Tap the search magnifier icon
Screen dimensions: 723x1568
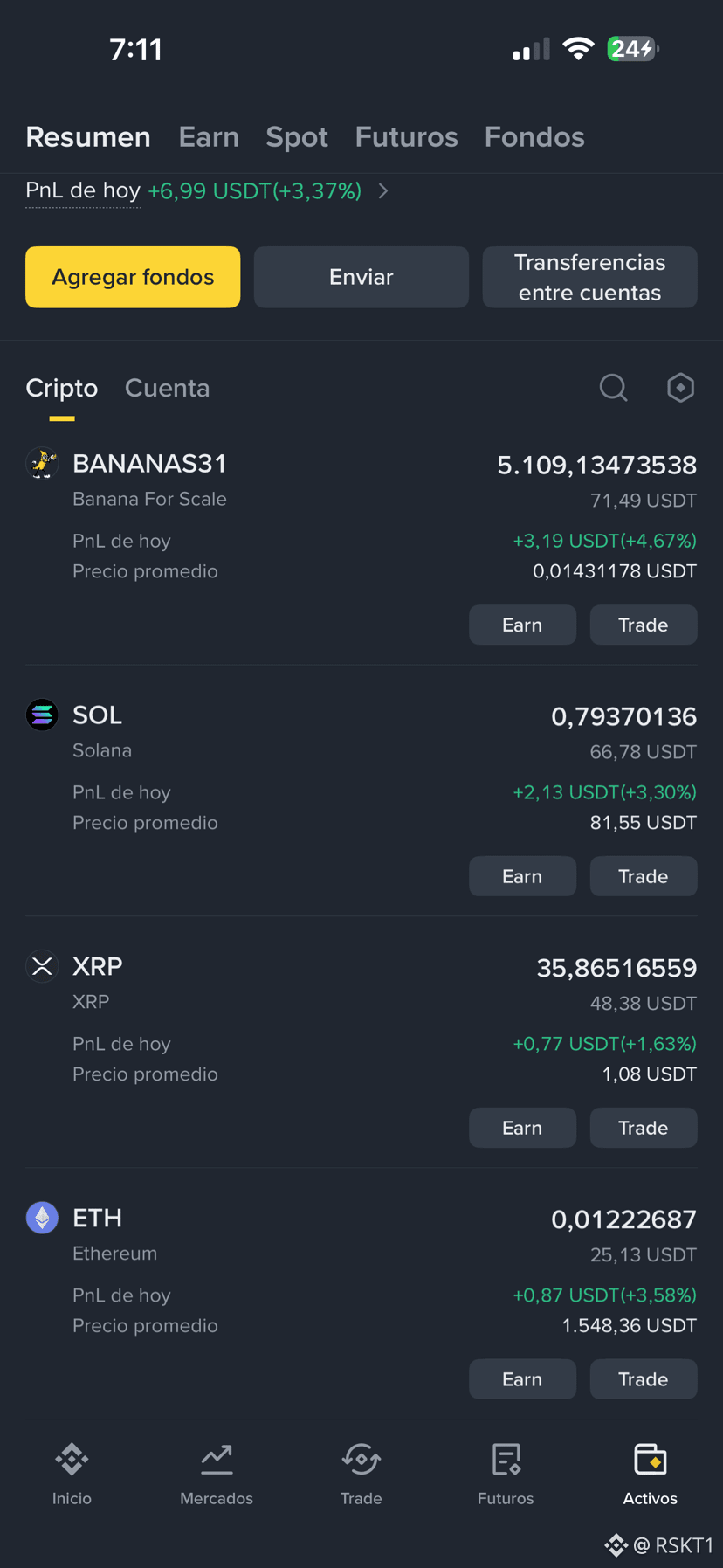tap(613, 388)
